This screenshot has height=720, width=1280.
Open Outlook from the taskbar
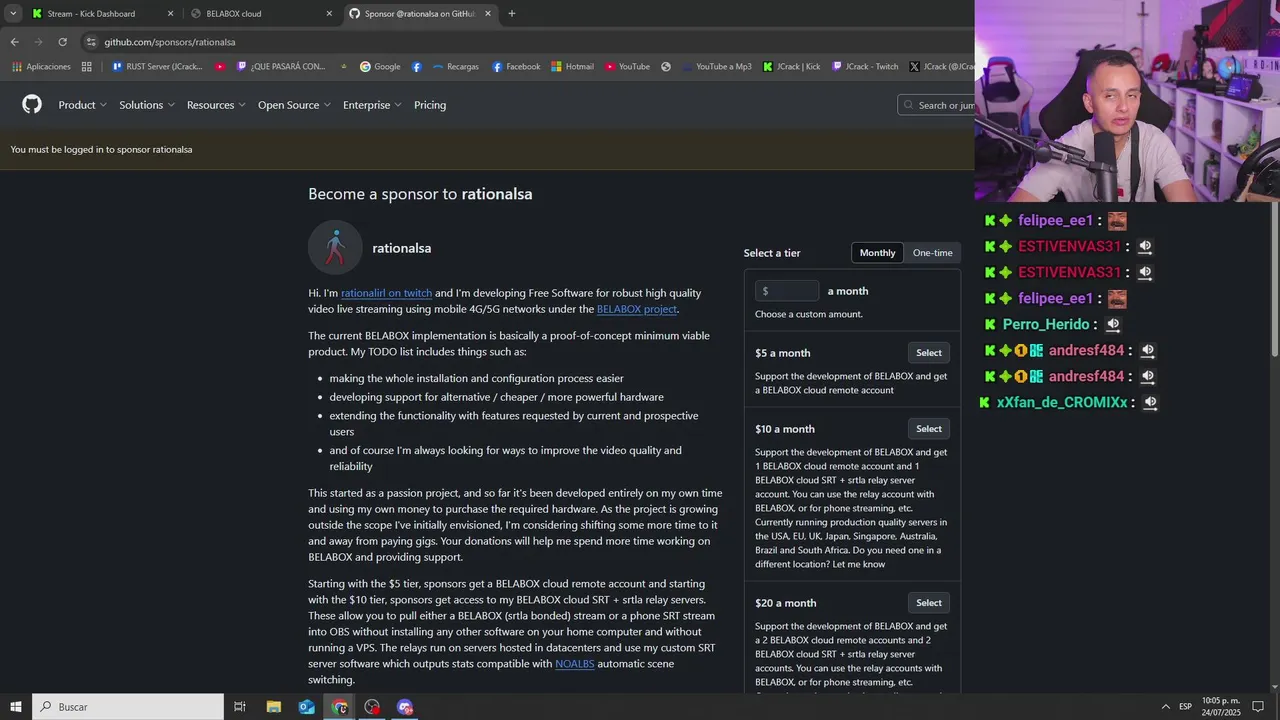[307, 707]
